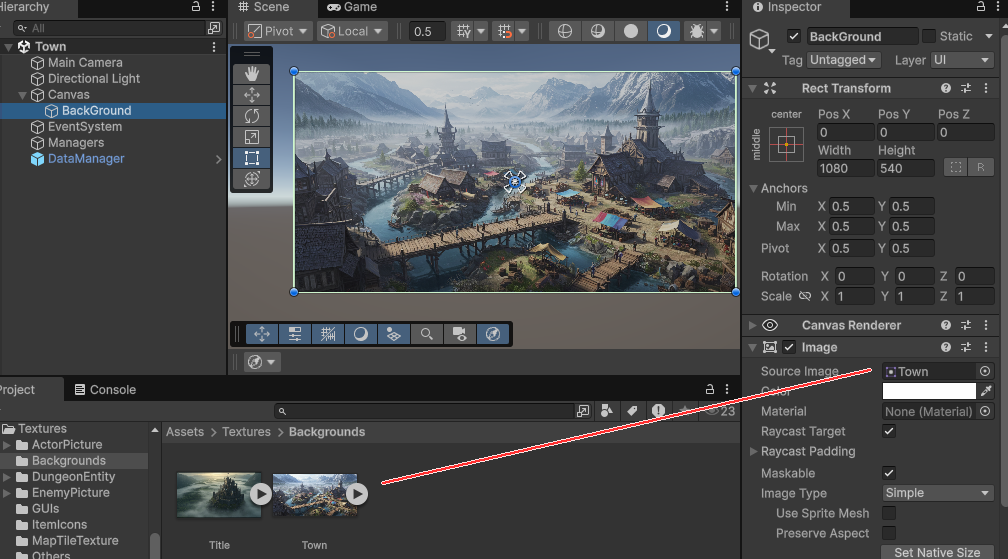Select the Hand tool in Scene toolbar
The image size is (1008, 559).
252,73
